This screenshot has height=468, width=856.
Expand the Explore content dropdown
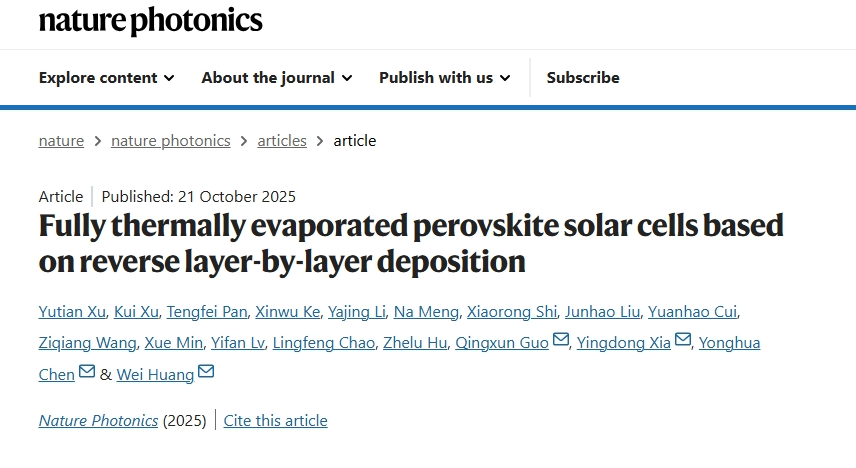pyautogui.click(x=107, y=77)
